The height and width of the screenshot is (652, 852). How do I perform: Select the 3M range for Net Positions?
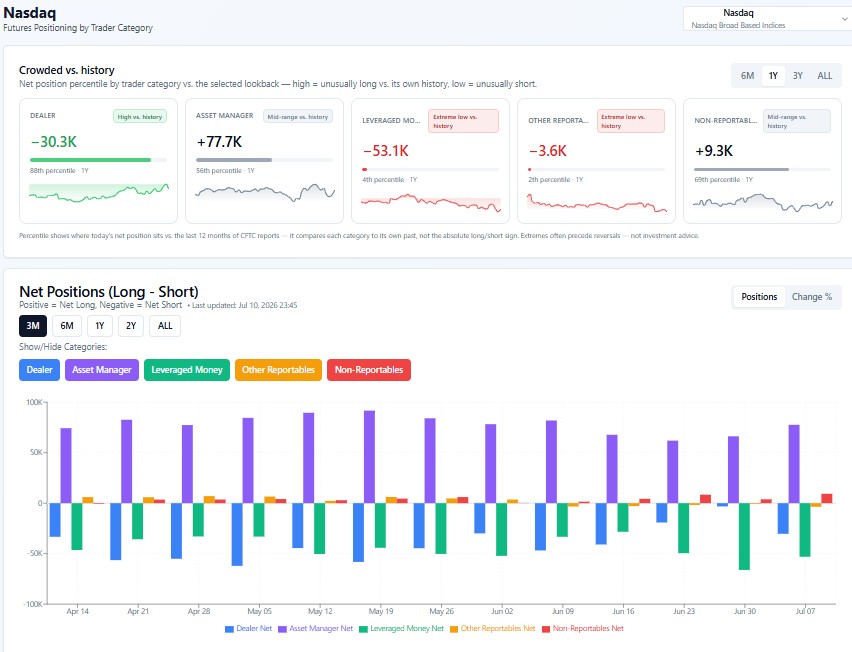[33, 325]
